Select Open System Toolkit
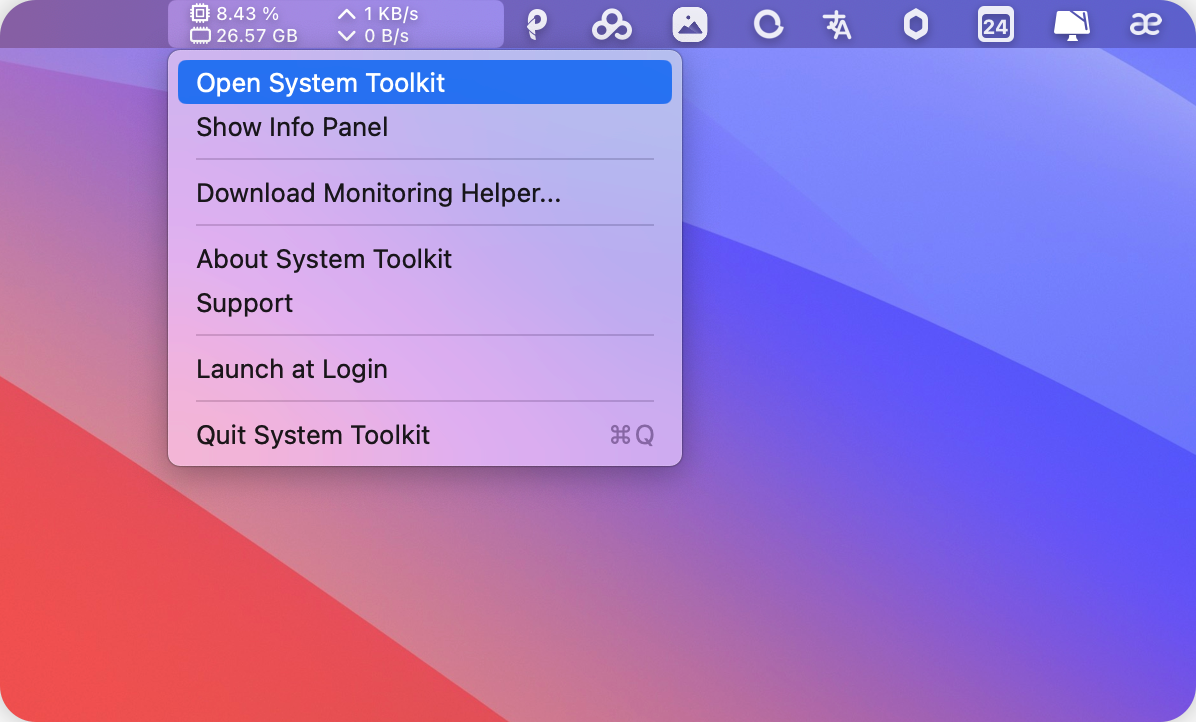The height and width of the screenshot is (722, 1196). pos(425,82)
